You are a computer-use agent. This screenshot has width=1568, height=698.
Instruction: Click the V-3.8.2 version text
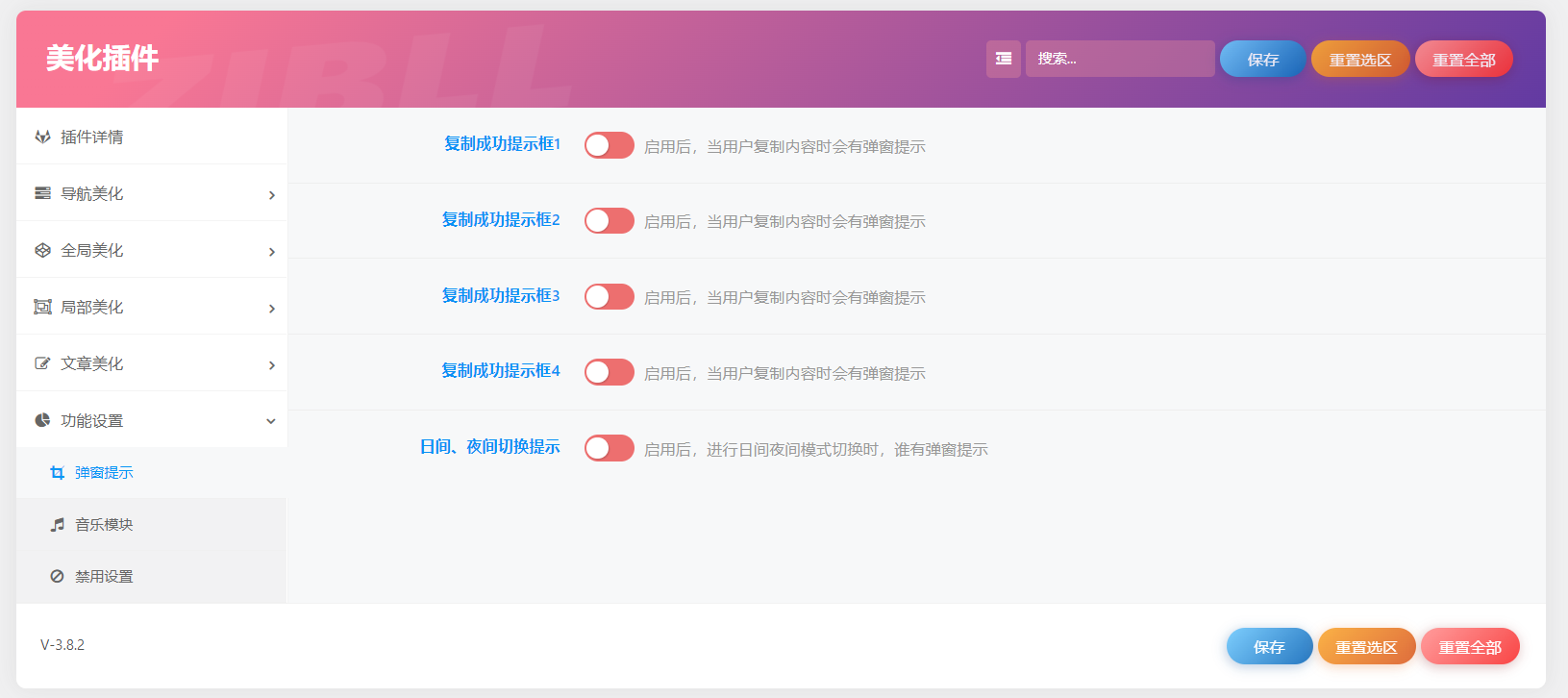tap(62, 645)
